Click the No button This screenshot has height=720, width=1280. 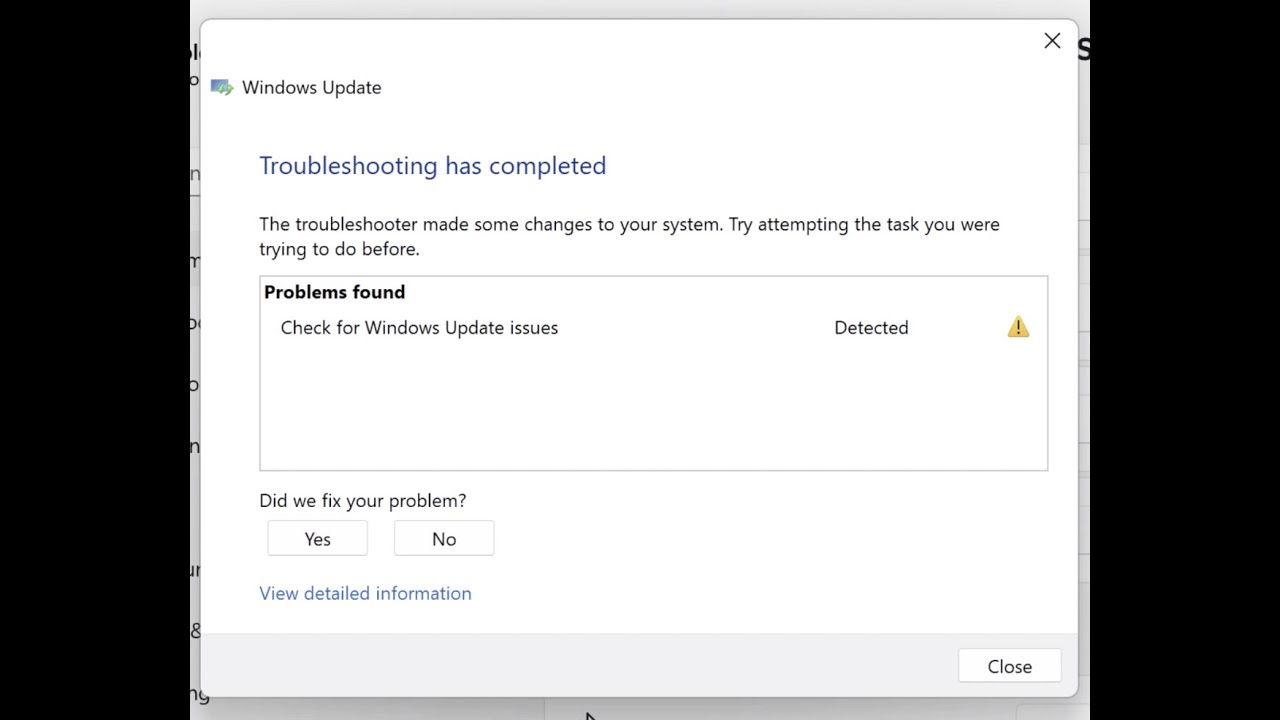pyautogui.click(x=444, y=539)
